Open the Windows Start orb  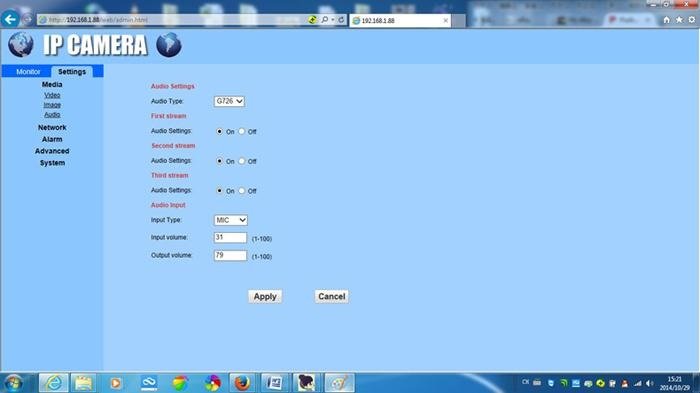pyautogui.click(x=13, y=383)
